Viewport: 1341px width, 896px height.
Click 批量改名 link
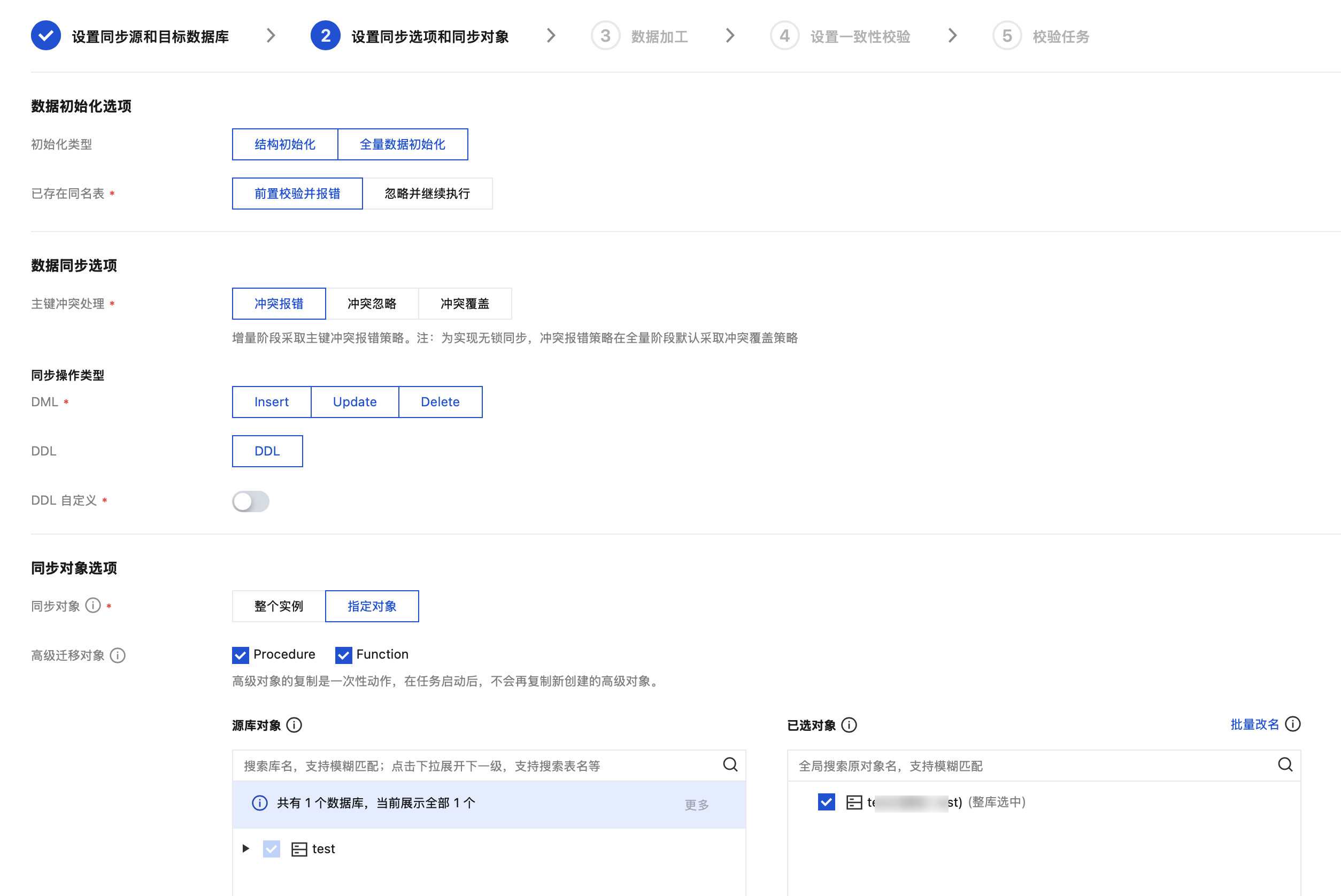point(1254,724)
